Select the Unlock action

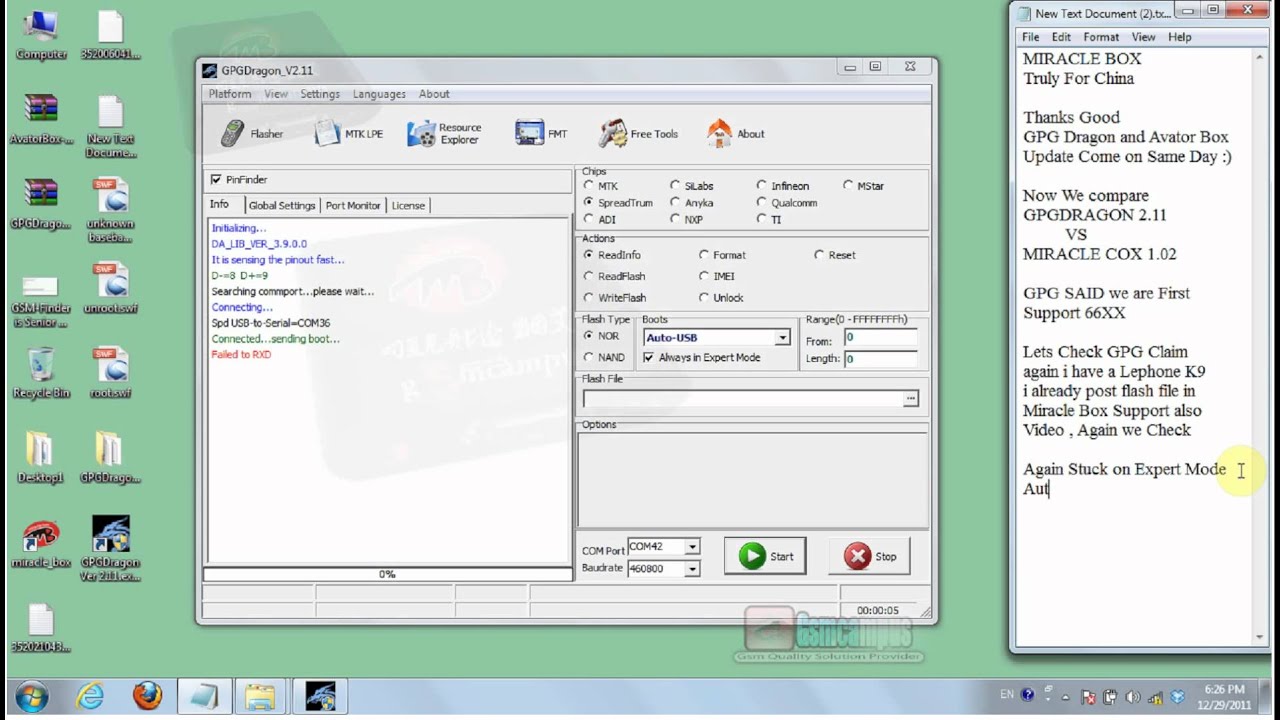click(x=704, y=298)
